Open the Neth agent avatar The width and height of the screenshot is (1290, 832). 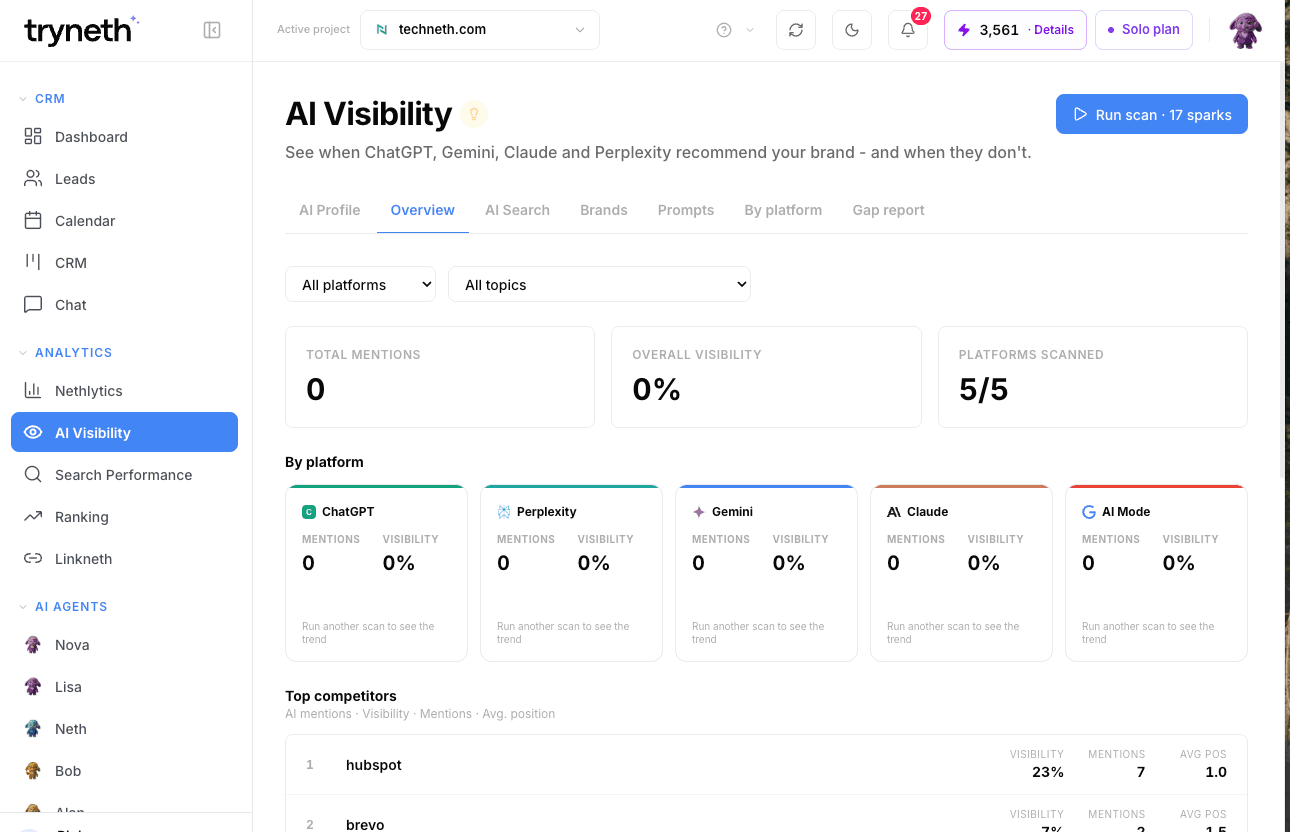(33, 728)
